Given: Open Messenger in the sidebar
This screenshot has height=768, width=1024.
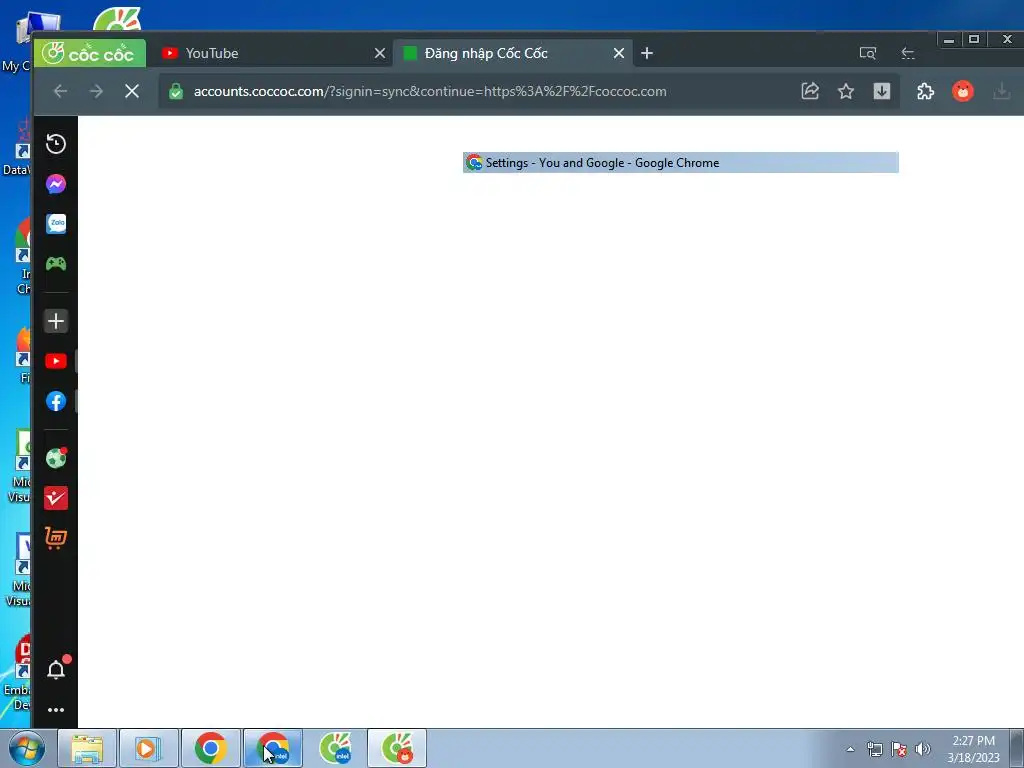Looking at the screenshot, I should (56, 184).
